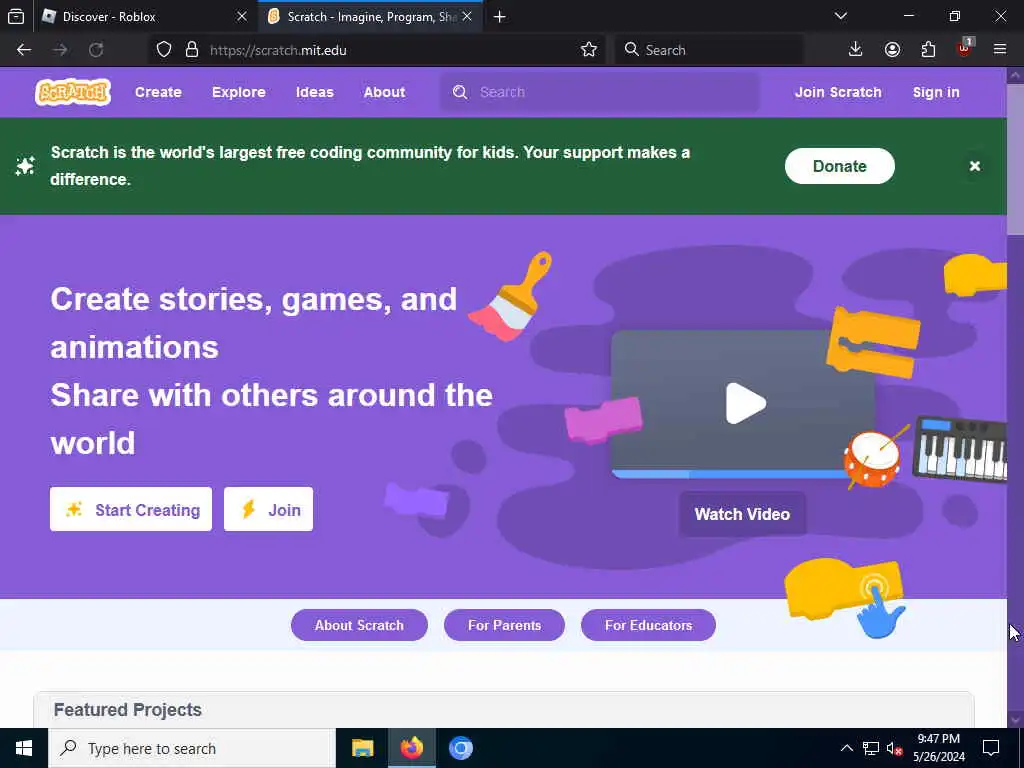1024x768 pixels.
Task: Show hidden system tray icons
Action: tap(846, 748)
